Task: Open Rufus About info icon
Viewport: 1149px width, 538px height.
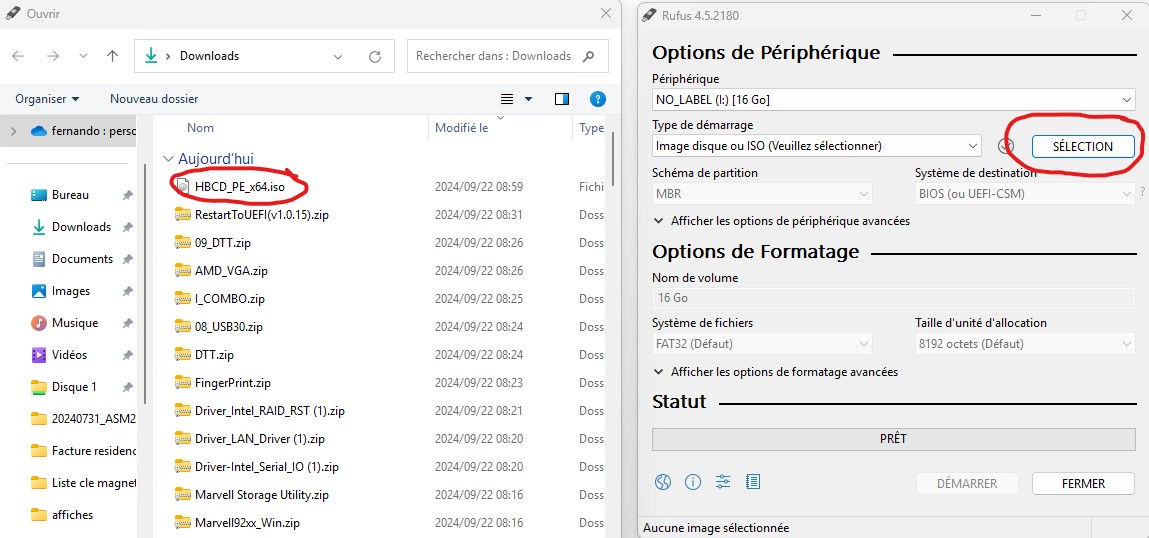Action: (692, 482)
